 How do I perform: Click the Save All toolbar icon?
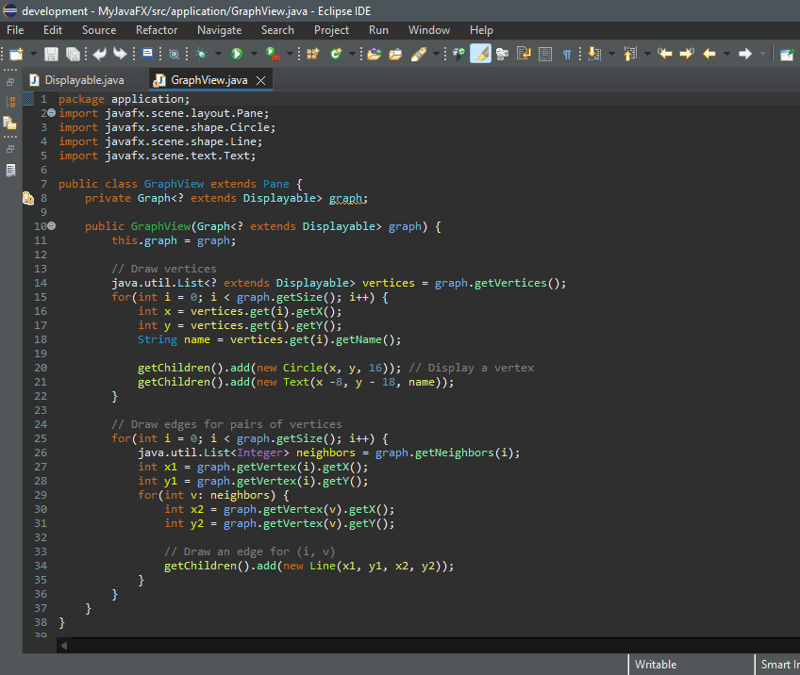[x=72, y=53]
